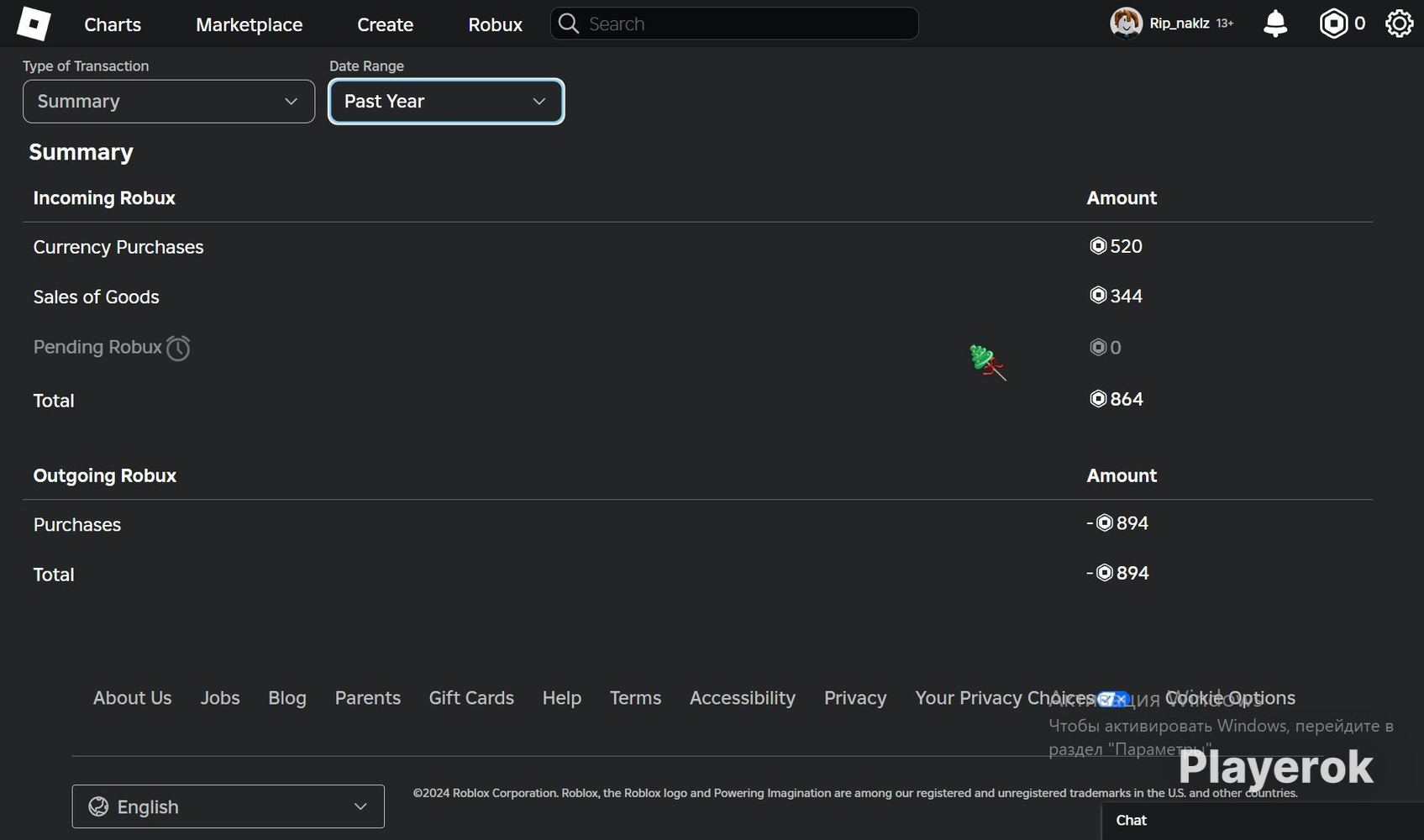Open the Gift Cards footer link
Viewport: 1424px width, 840px height.
click(471, 698)
